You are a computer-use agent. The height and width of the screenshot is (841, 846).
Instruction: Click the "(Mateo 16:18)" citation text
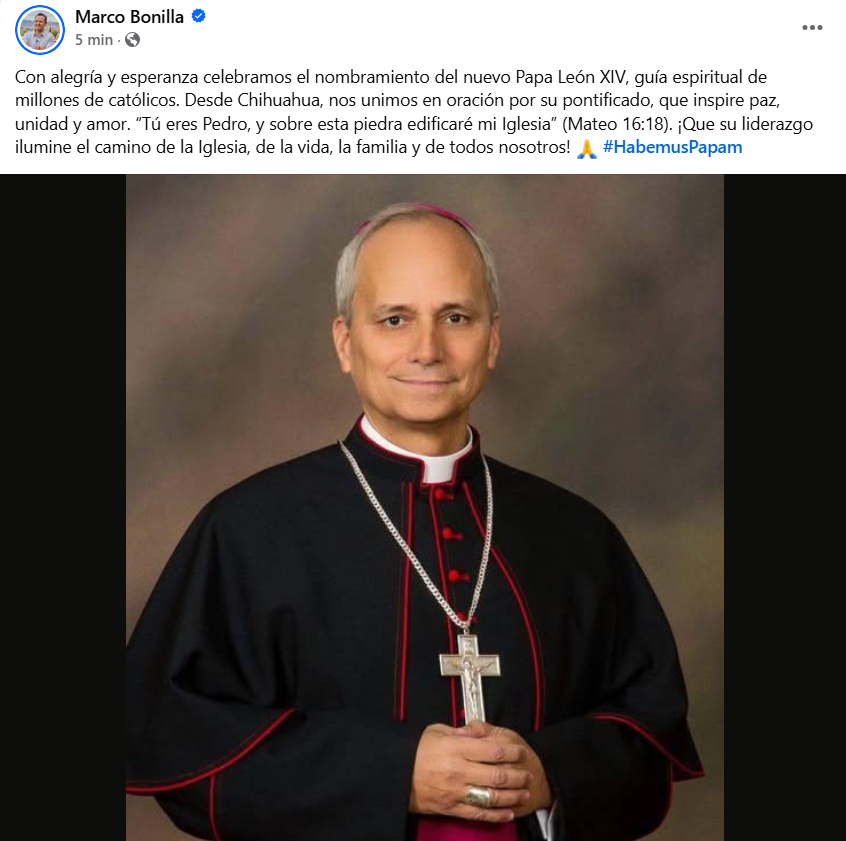617,124
